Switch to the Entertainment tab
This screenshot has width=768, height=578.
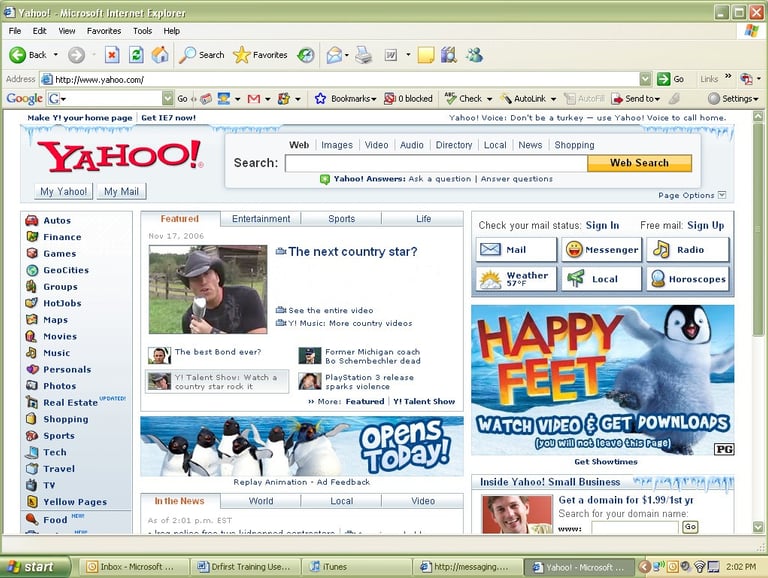[x=261, y=219]
